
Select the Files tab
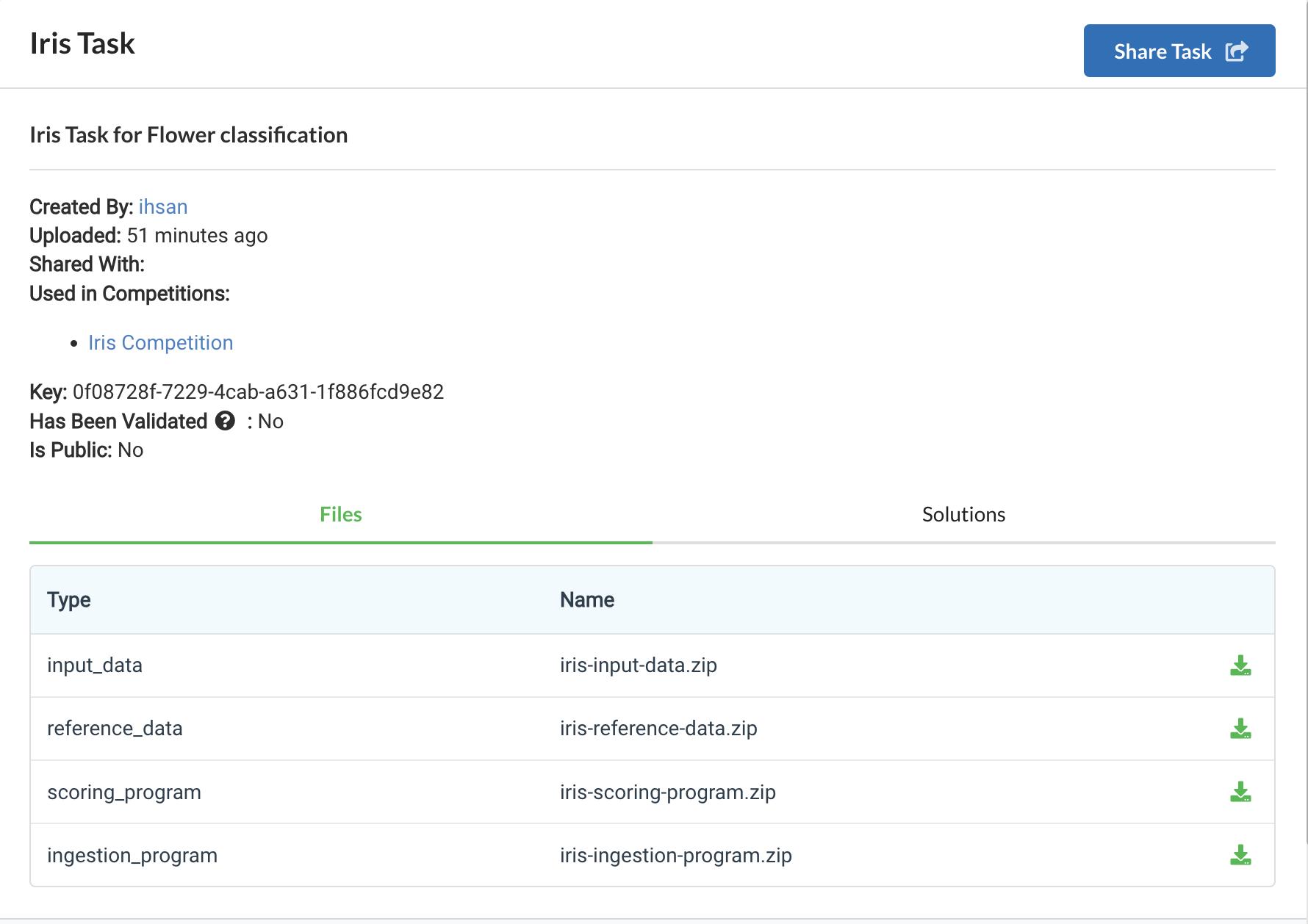pyautogui.click(x=340, y=514)
